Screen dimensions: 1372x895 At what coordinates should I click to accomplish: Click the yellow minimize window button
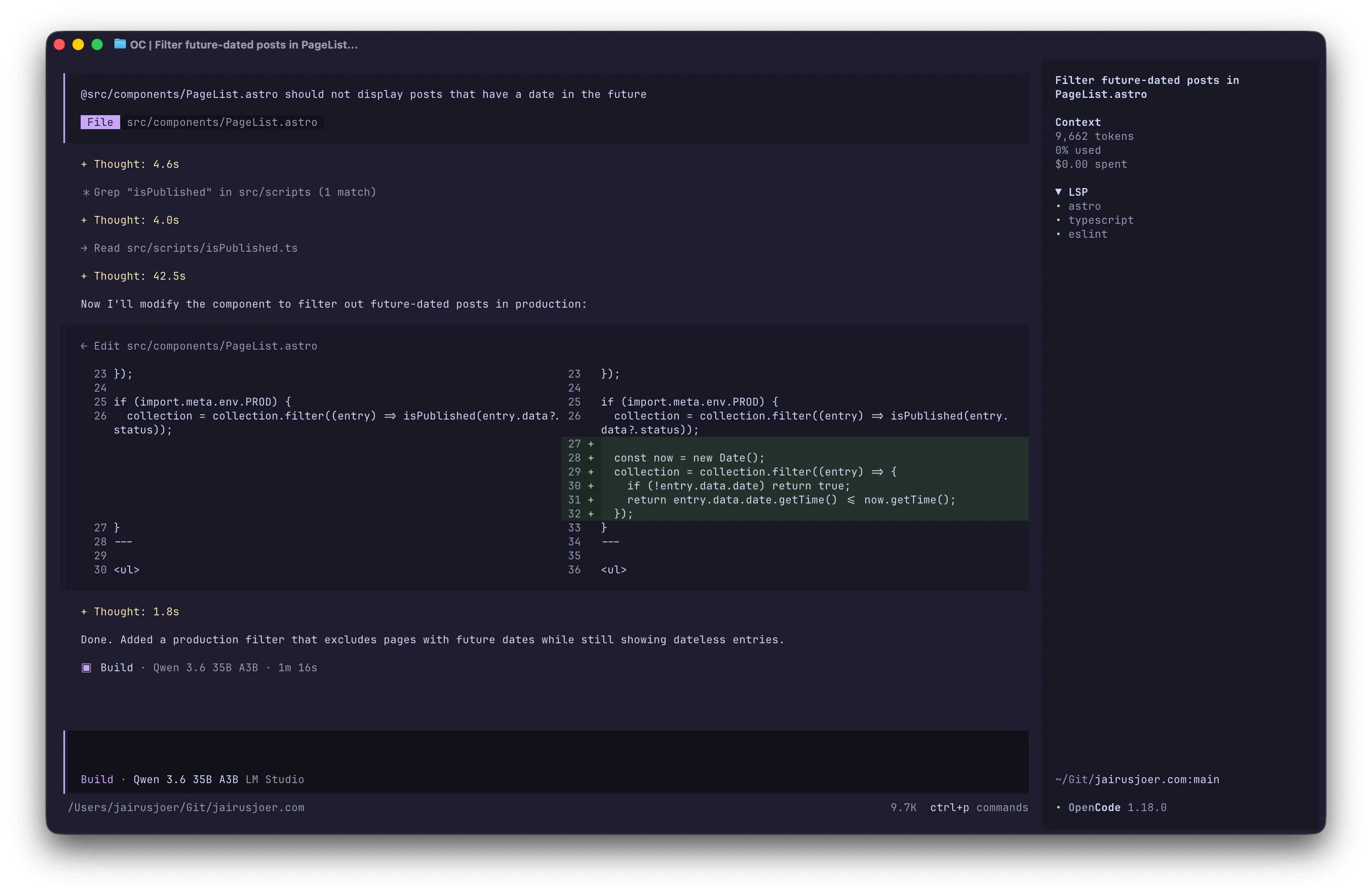pos(78,44)
